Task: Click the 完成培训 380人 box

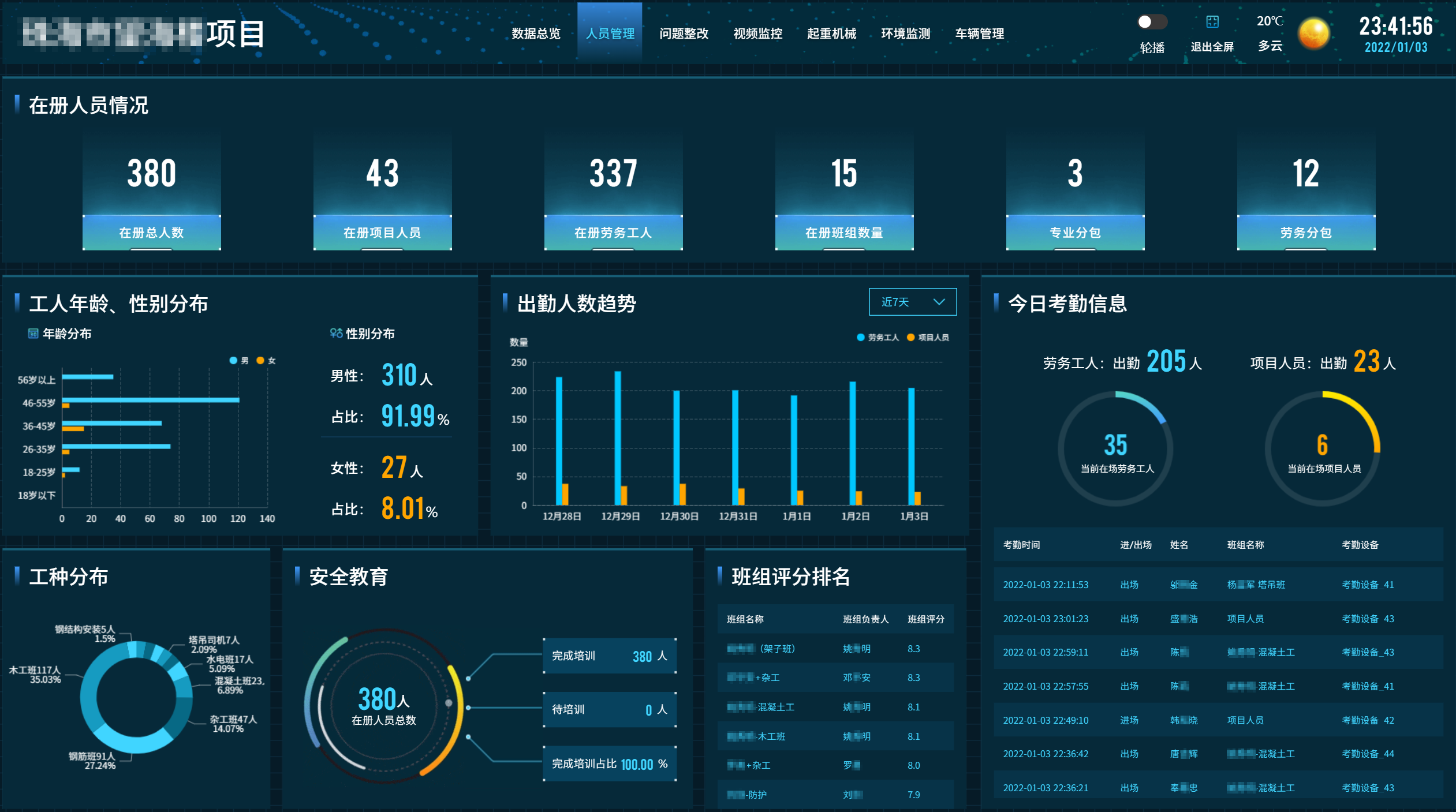Action: pos(610,656)
